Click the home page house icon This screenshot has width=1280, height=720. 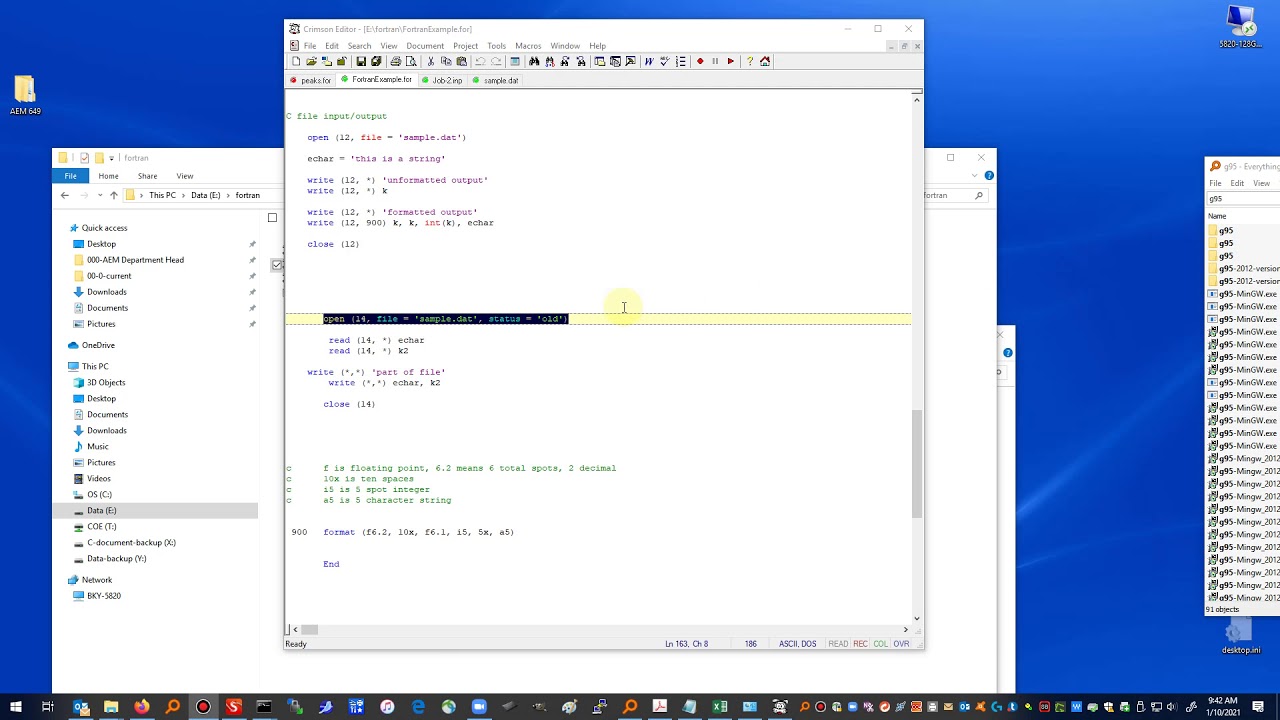[765, 61]
